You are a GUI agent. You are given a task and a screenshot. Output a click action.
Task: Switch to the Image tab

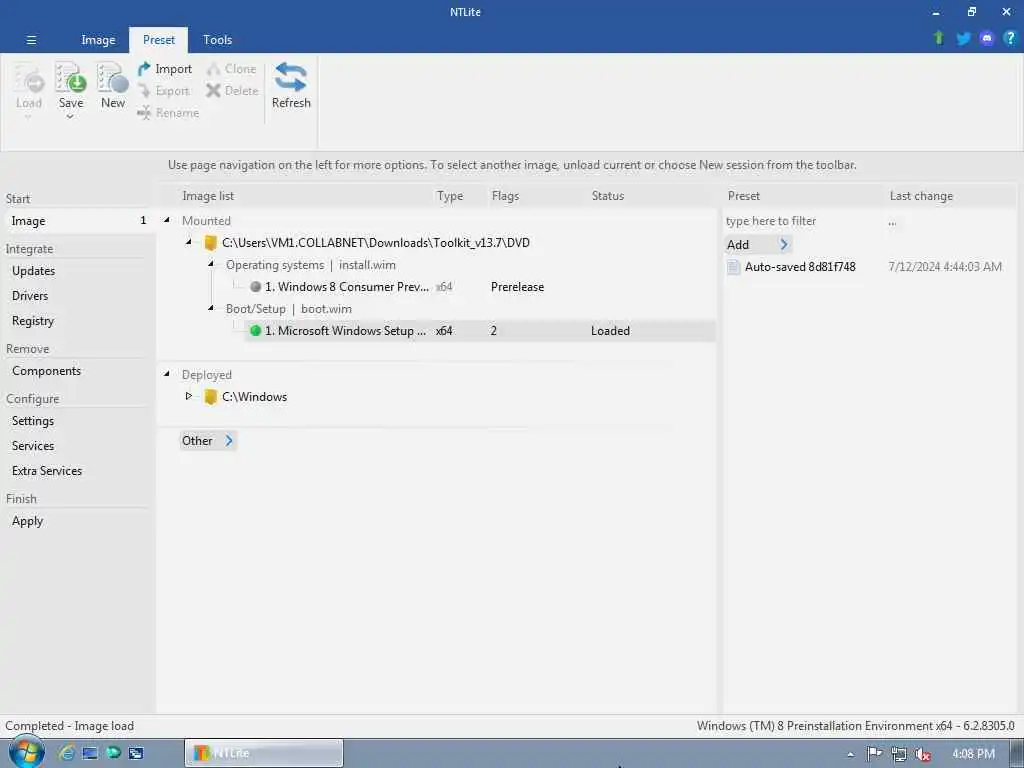click(x=98, y=40)
